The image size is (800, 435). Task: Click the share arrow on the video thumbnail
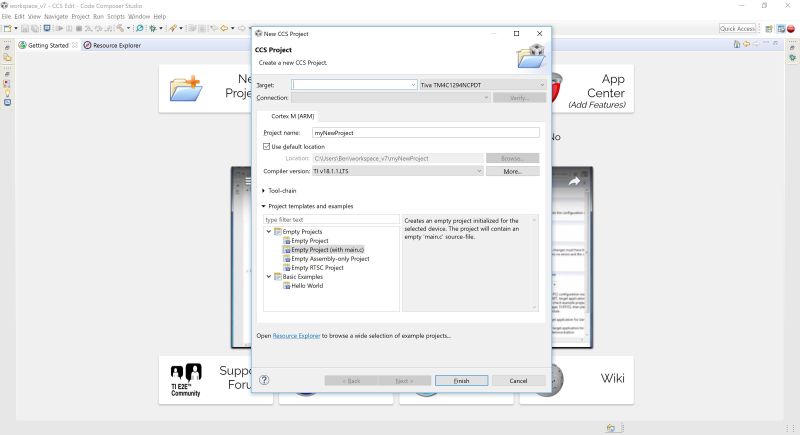pyautogui.click(x=574, y=181)
